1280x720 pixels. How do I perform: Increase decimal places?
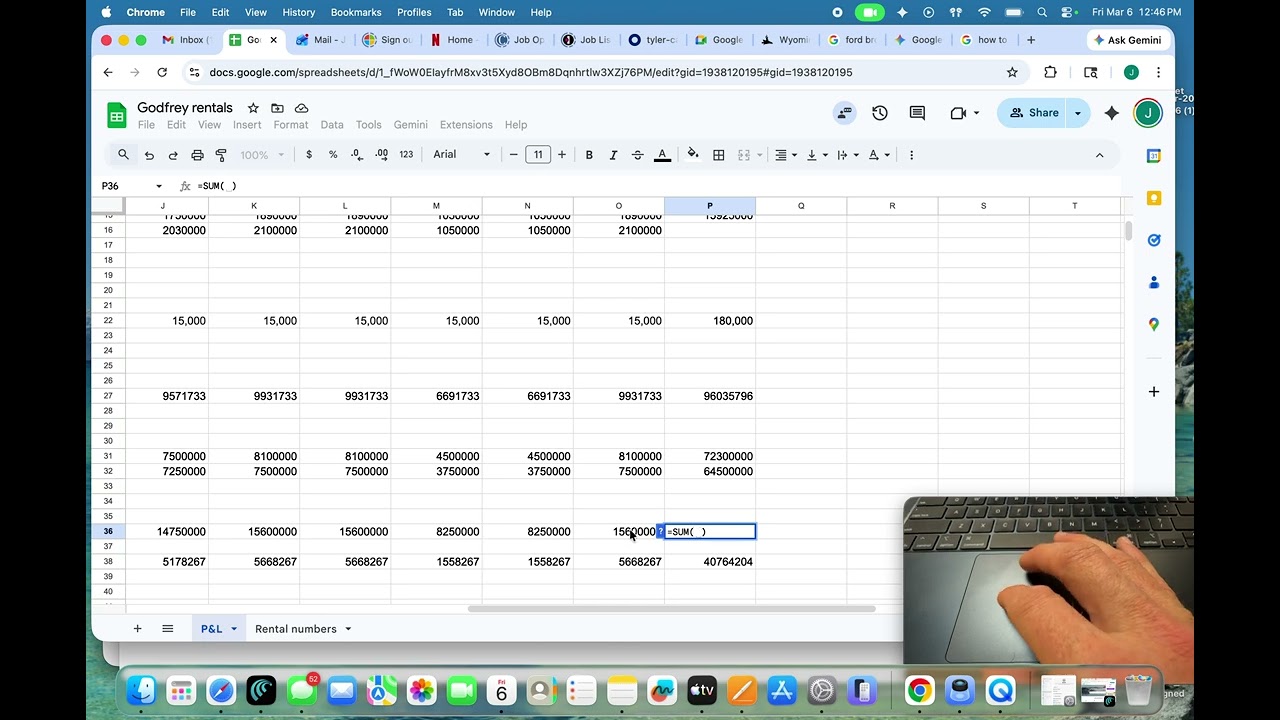tap(382, 155)
